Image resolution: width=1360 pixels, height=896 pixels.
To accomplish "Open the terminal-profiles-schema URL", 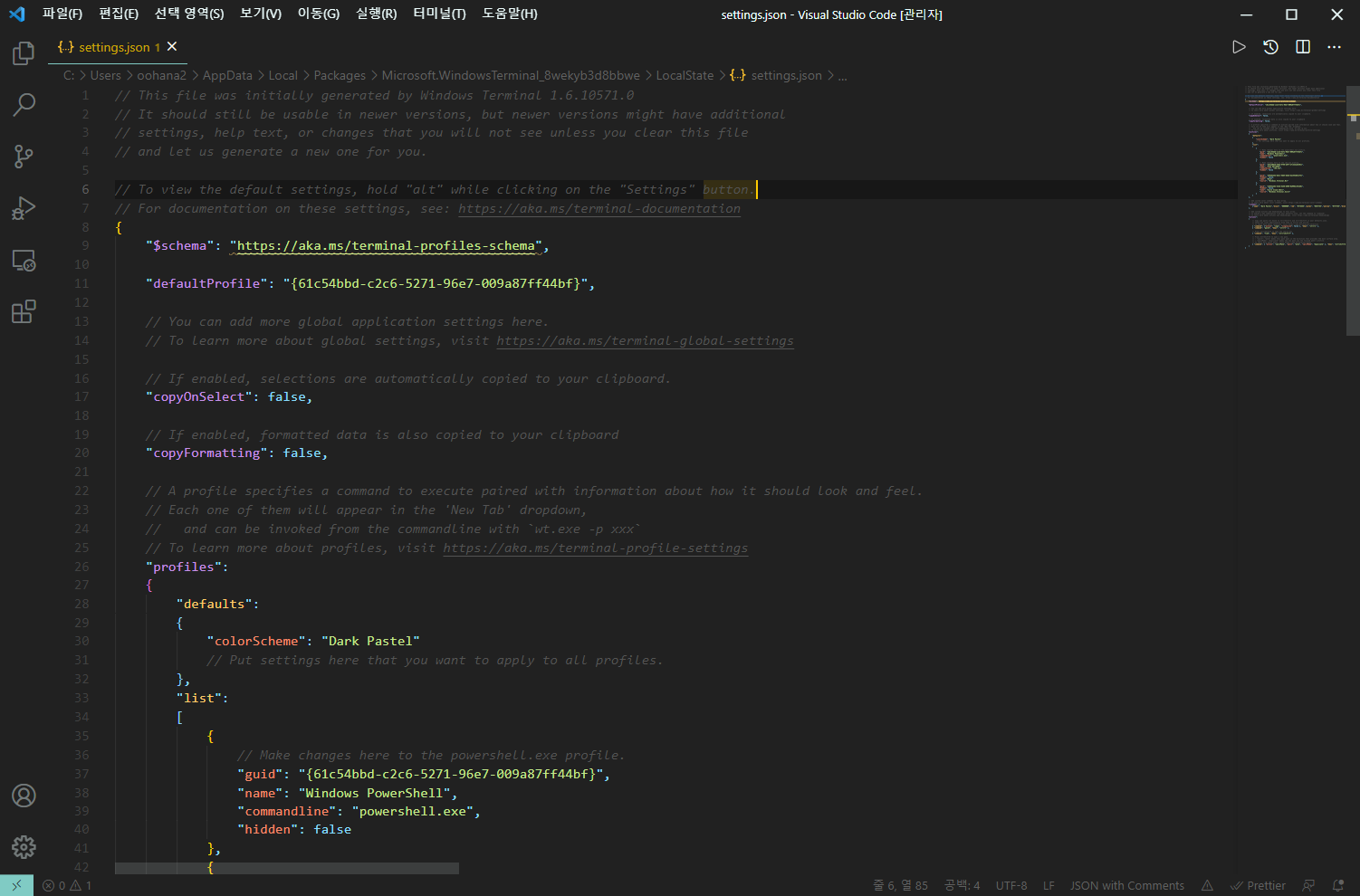I will (386, 245).
